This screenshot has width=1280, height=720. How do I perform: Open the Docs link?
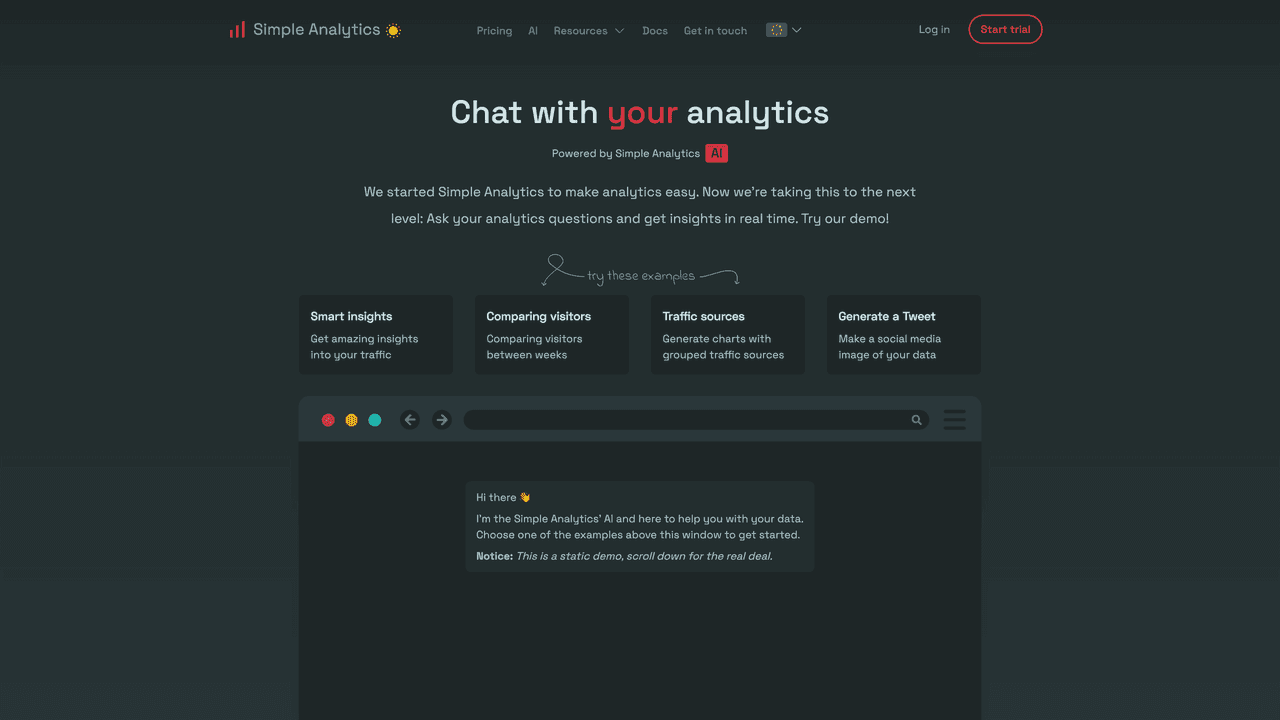click(x=655, y=31)
